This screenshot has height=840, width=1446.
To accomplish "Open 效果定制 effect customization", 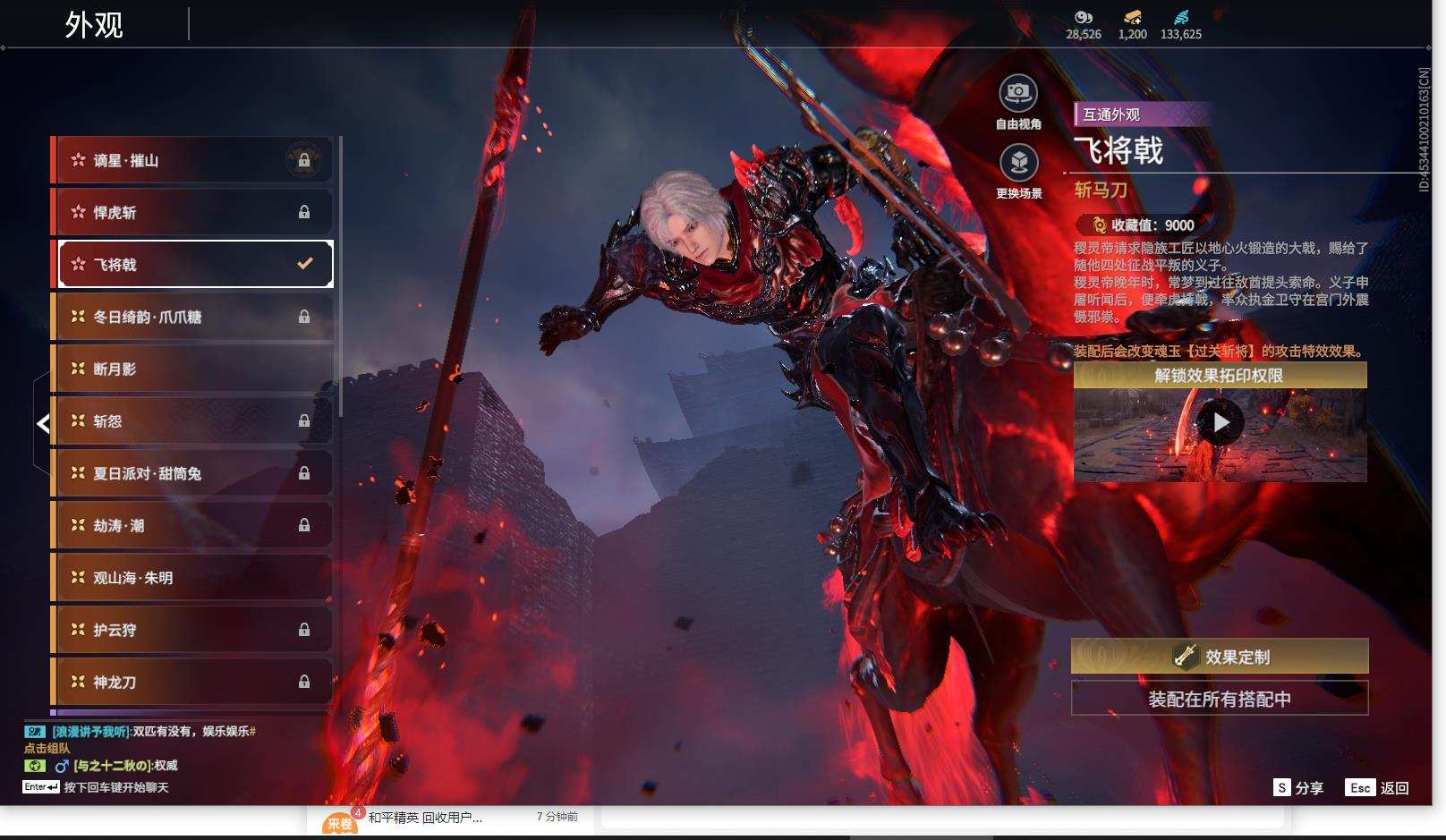I will point(1220,656).
